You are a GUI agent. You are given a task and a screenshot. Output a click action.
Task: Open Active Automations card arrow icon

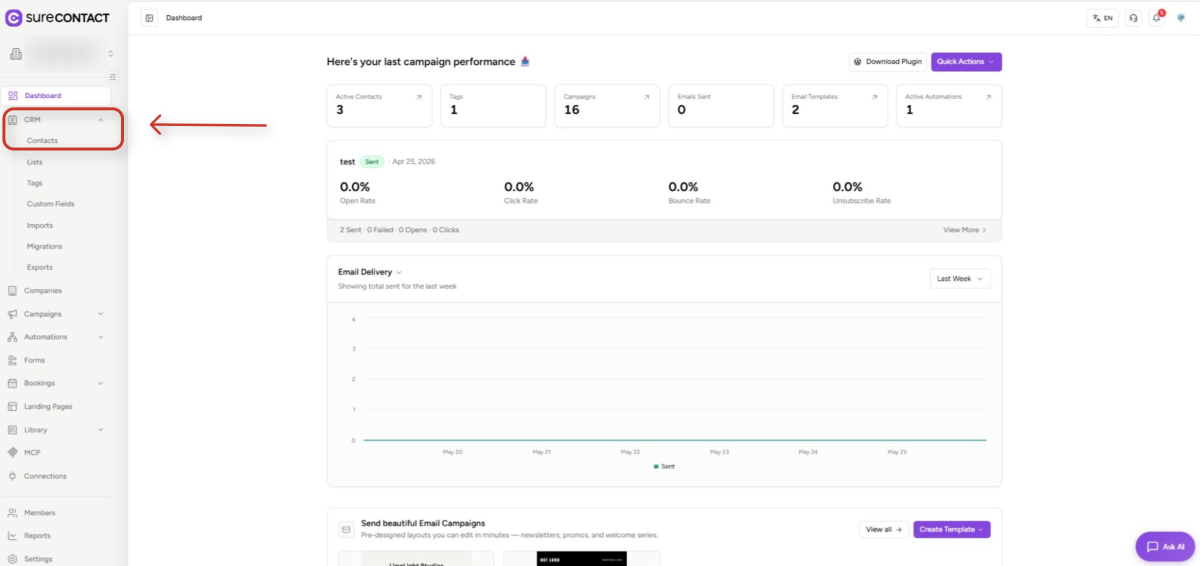988,97
